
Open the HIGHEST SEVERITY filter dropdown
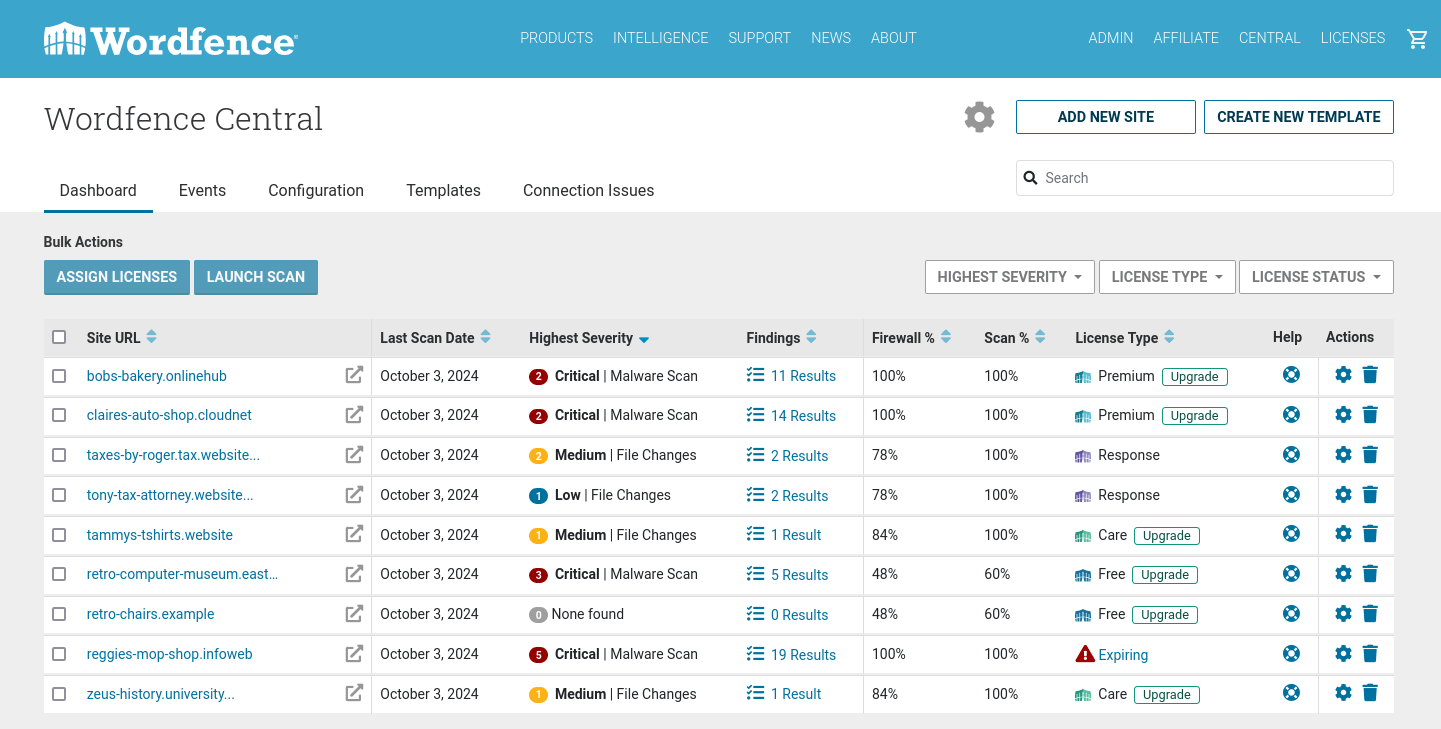[x=1009, y=277]
